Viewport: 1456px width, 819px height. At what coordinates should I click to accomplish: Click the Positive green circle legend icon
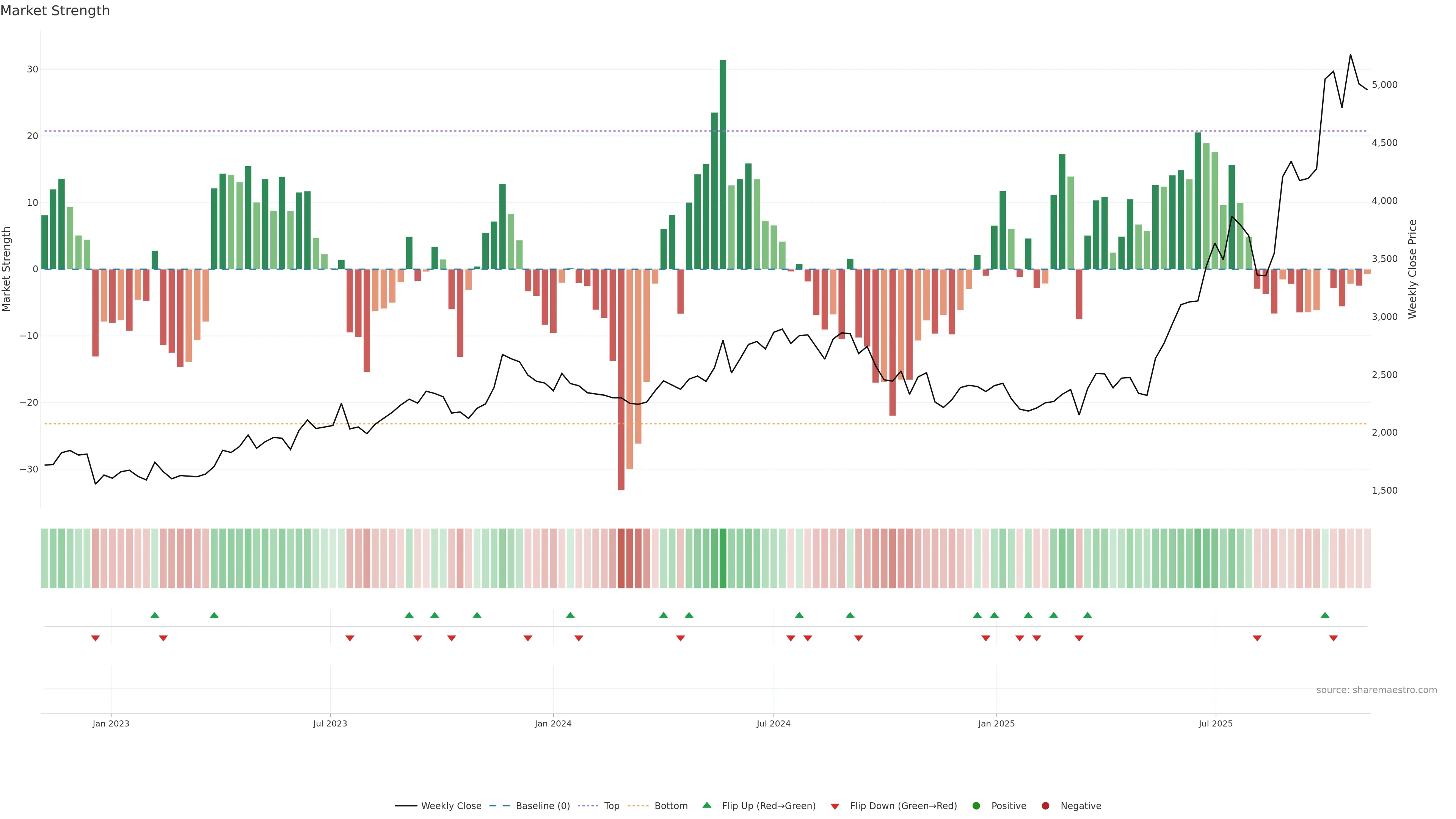(976, 805)
